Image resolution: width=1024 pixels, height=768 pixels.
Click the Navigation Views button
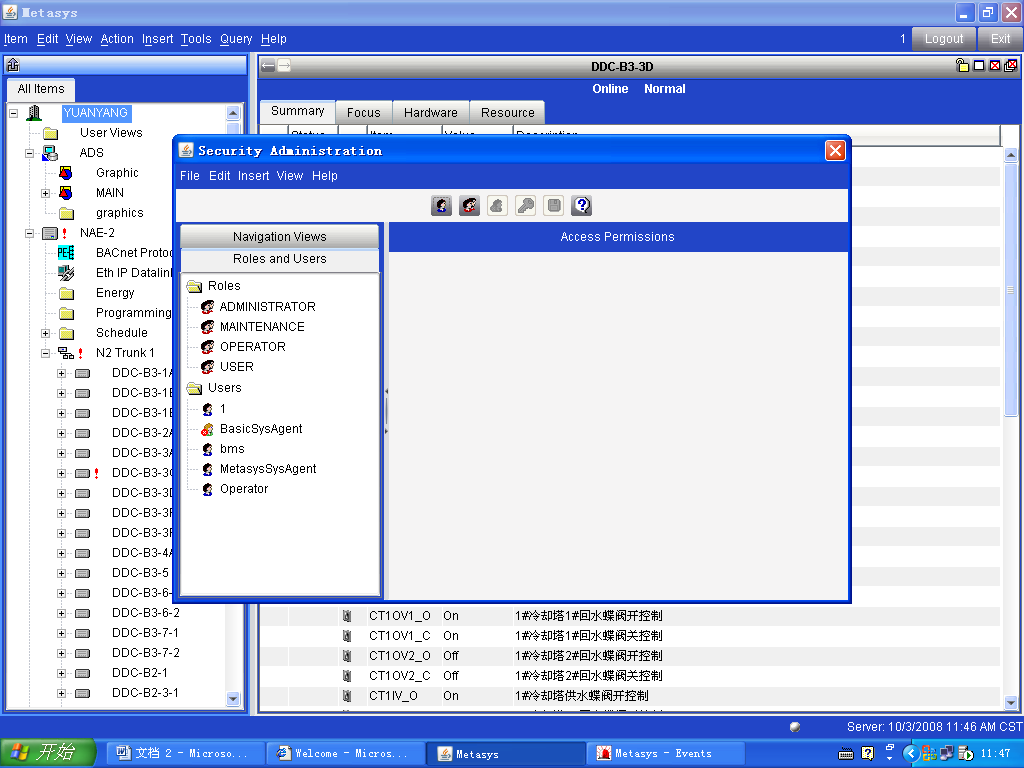click(279, 237)
